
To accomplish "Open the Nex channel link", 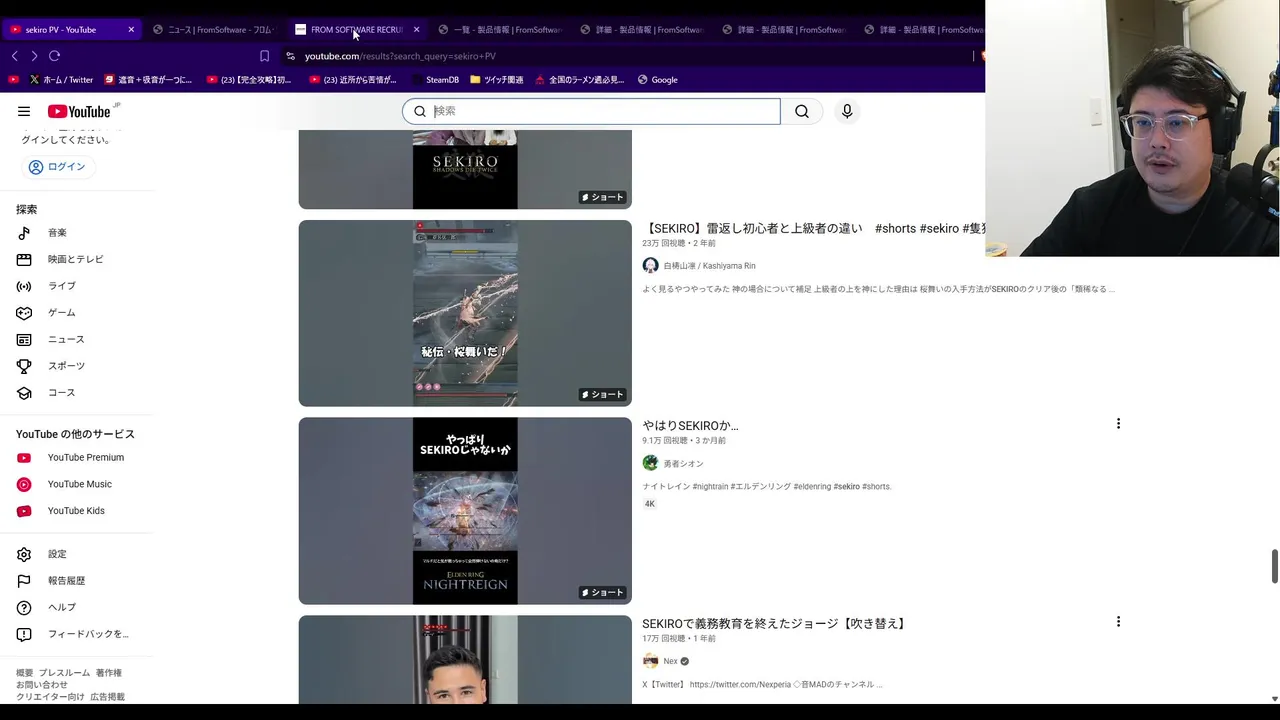I will tap(670, 661).
